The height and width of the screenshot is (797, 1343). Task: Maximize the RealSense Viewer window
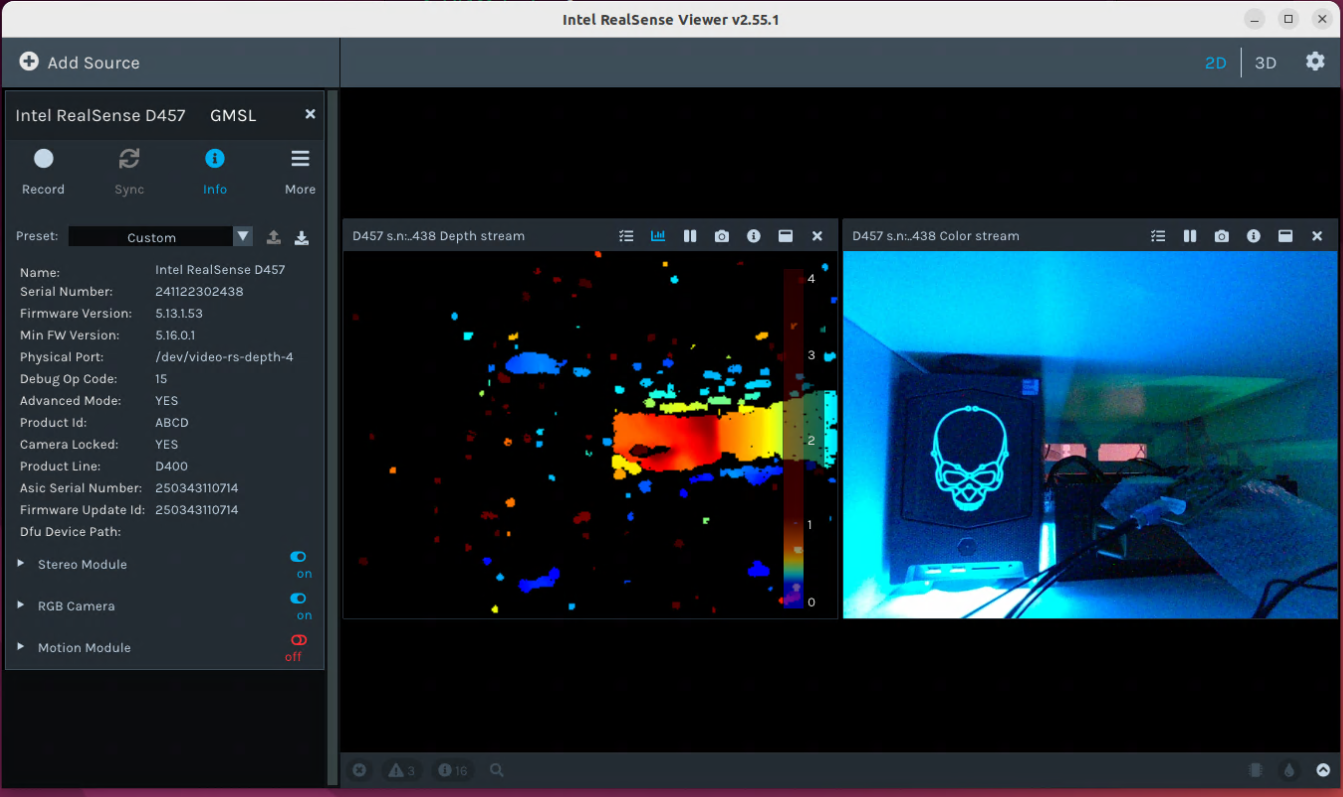pyautogui.click(x=1288, y=19)
